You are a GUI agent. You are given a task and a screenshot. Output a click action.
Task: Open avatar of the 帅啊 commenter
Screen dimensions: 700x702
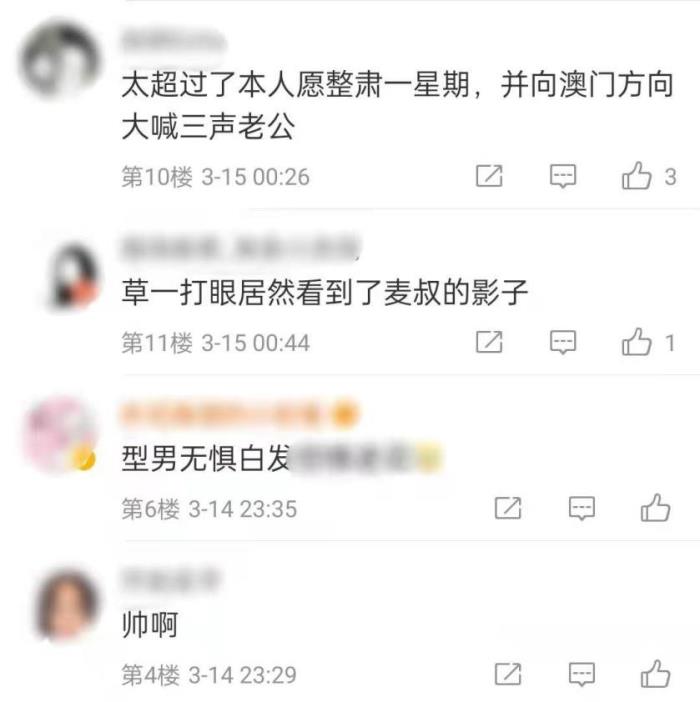tap(67, 604)
